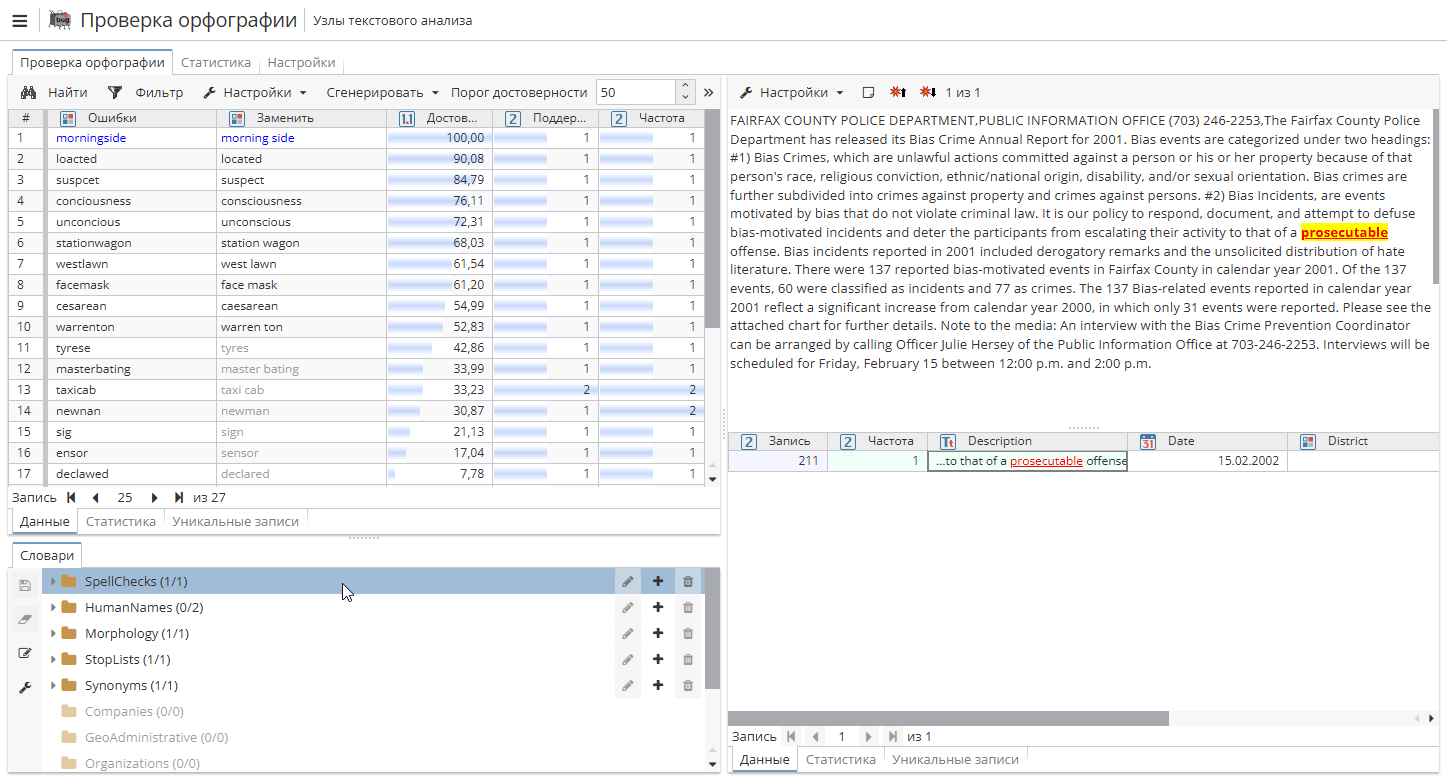Expand the Synonyms folder
The width and height of the screenshot is (1447, 780).
pyautogui.click(x=53, y=685)
